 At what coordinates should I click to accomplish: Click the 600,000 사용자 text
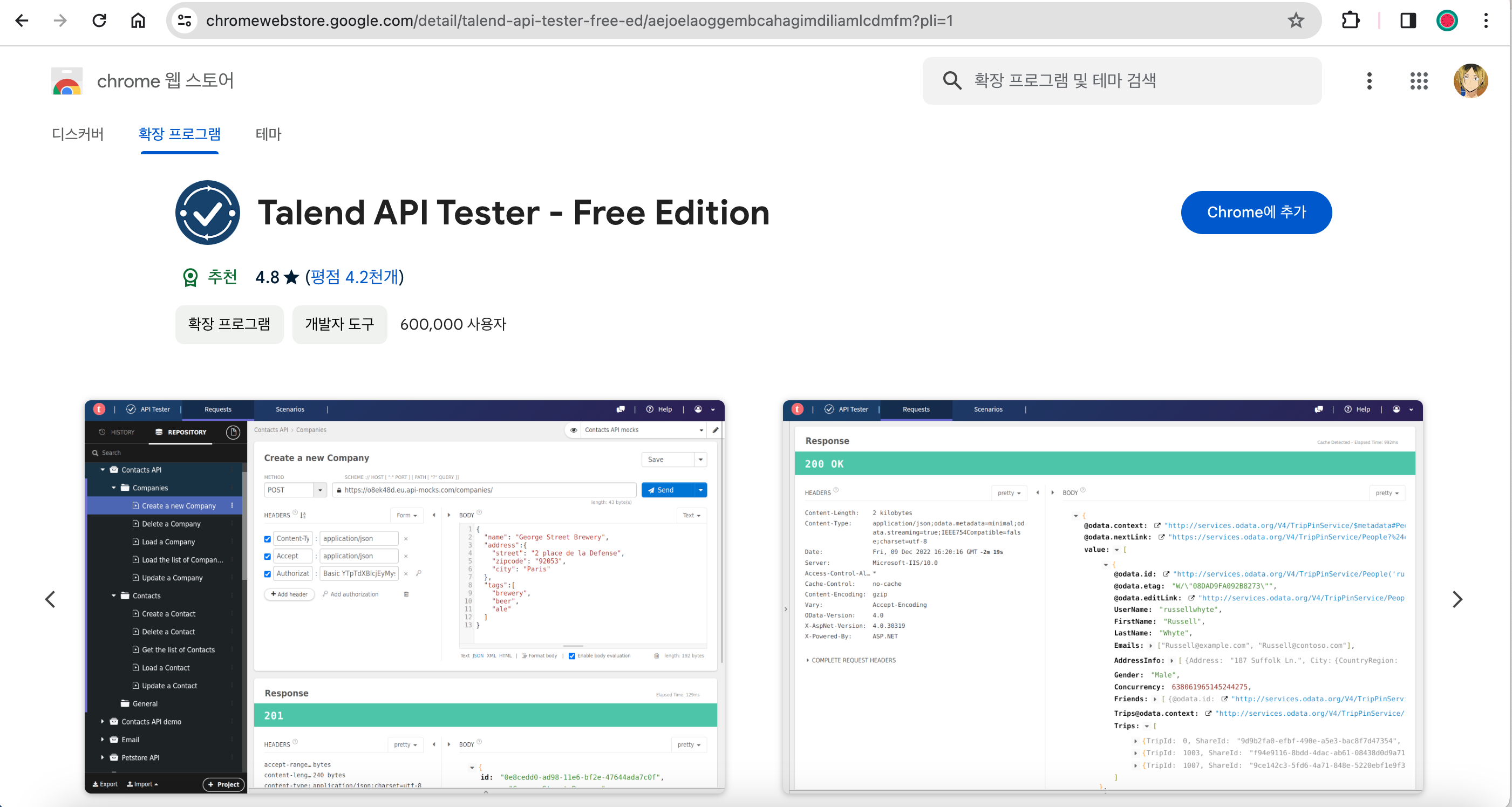tap(453, 324)
